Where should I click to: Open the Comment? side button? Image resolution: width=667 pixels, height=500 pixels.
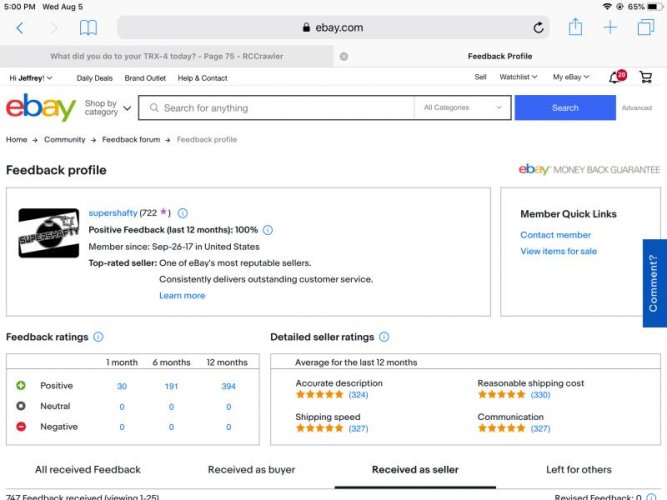click(x=654, y=283)
